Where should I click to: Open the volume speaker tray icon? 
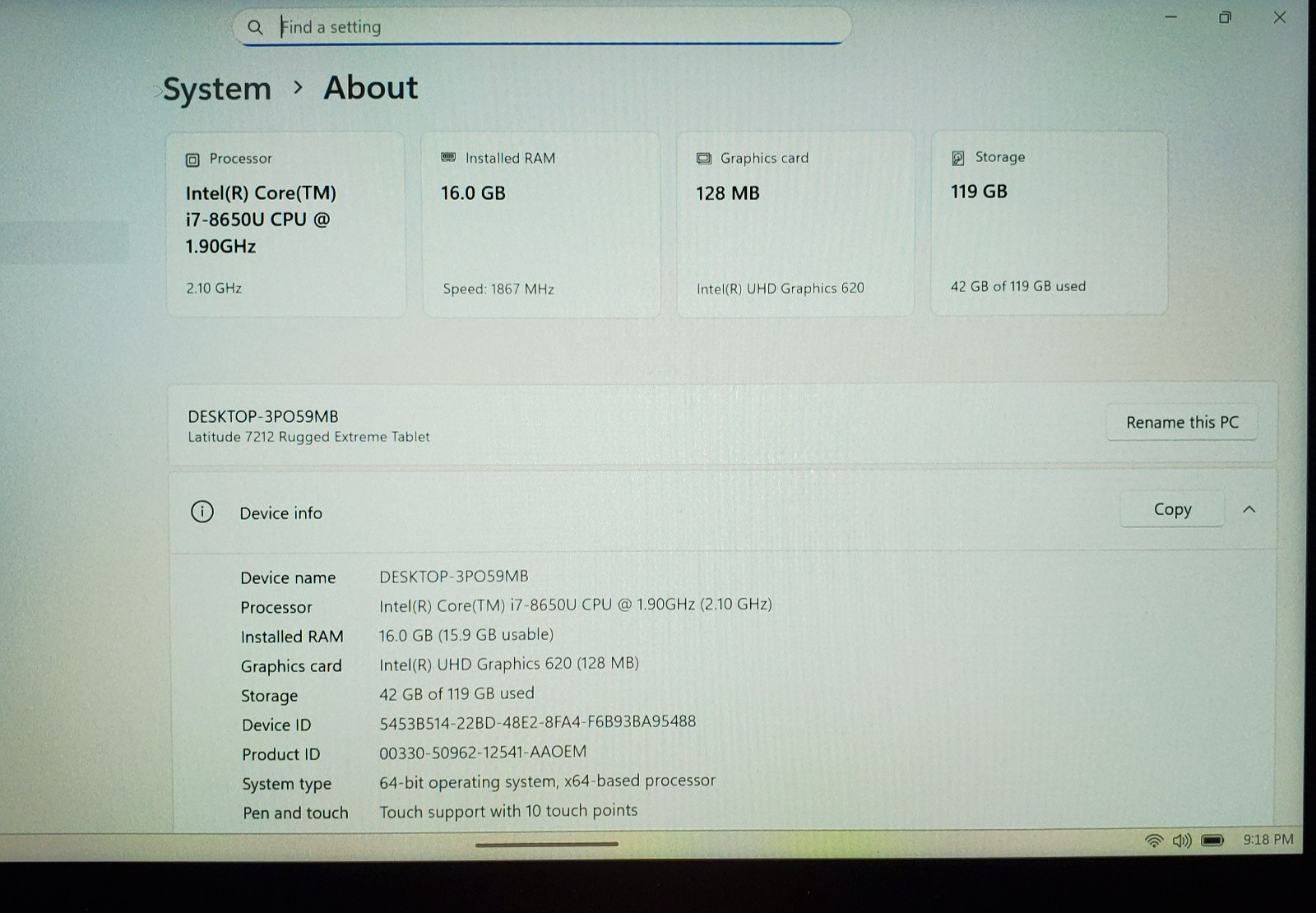coord(1182,840)
